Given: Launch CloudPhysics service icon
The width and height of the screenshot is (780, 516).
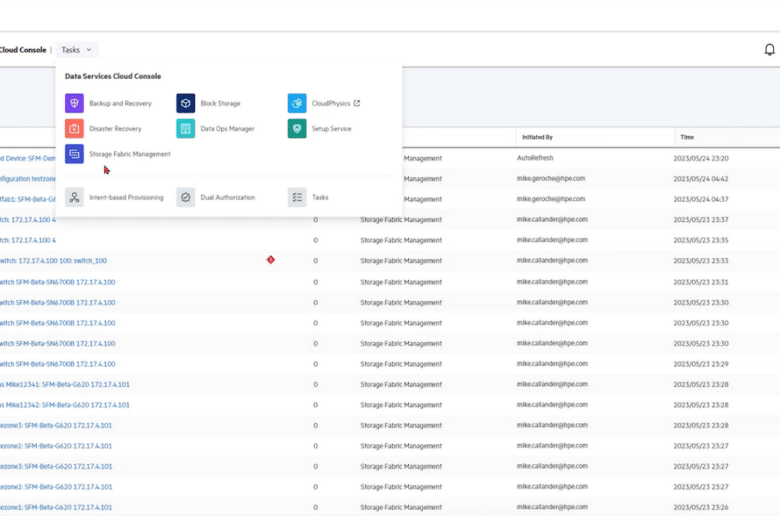Looking at the screenshot, I should [x=297, y=103].
